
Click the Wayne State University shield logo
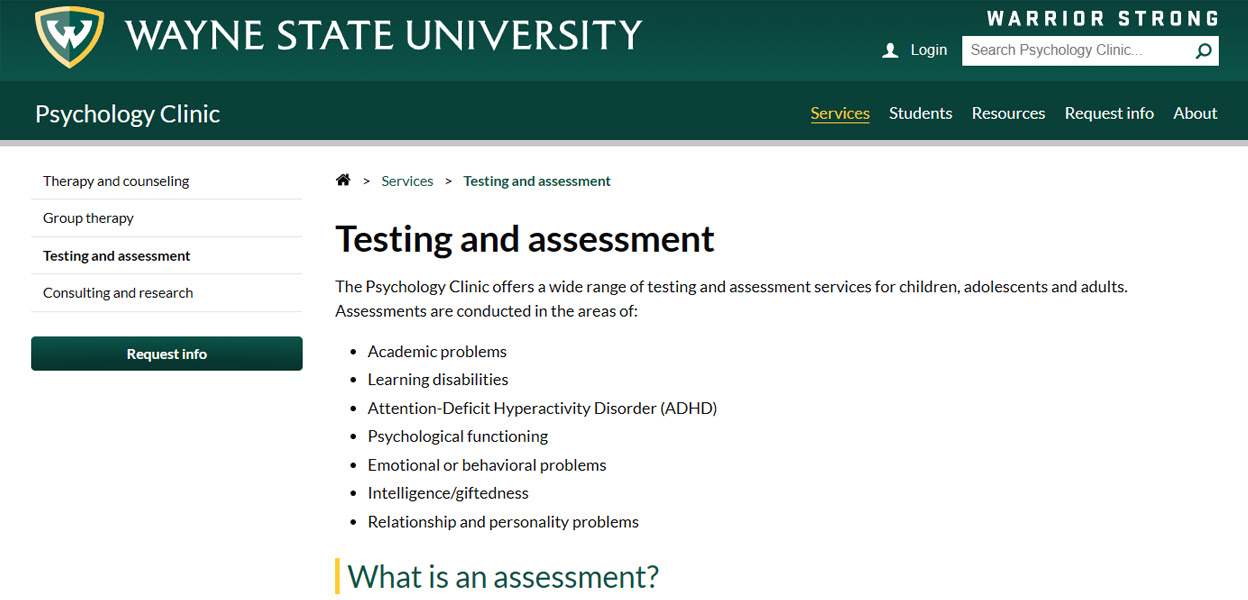click(70, 39)
